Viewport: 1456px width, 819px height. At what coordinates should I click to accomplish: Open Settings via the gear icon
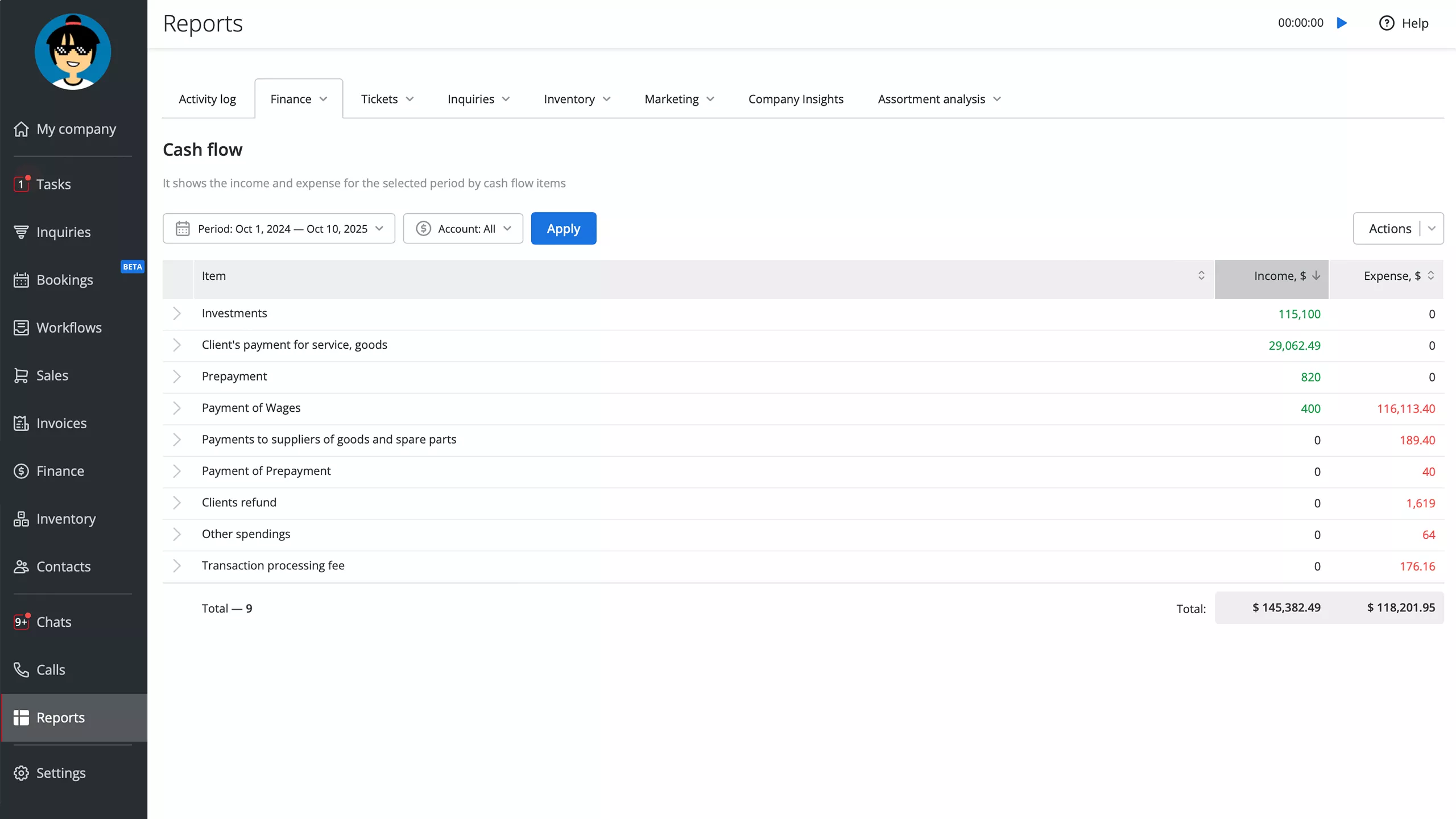click(21, 773)
